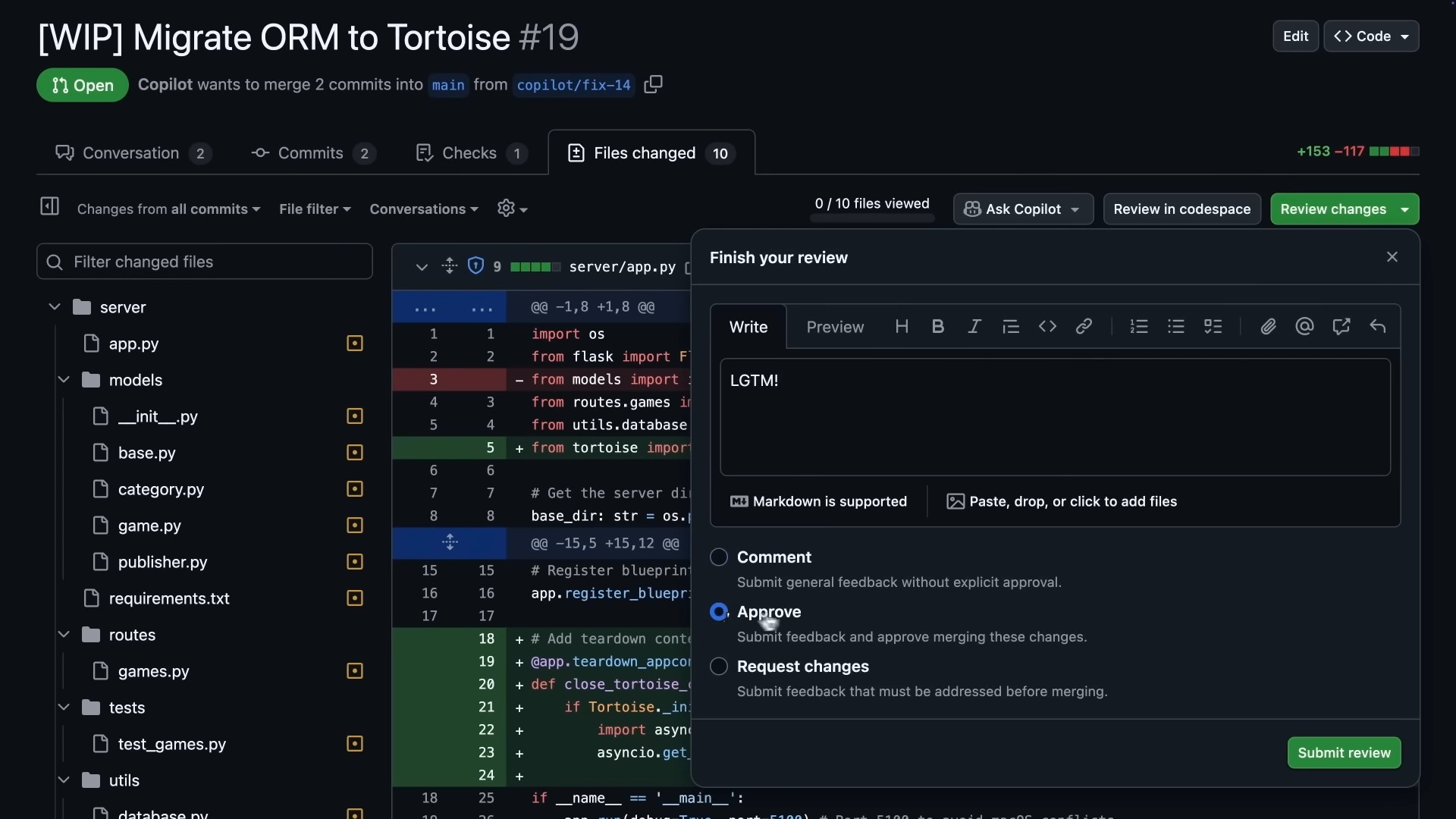The image size is (1456, 819).
Task: Select the Request changes radio option
Action: tap(719, 667)
